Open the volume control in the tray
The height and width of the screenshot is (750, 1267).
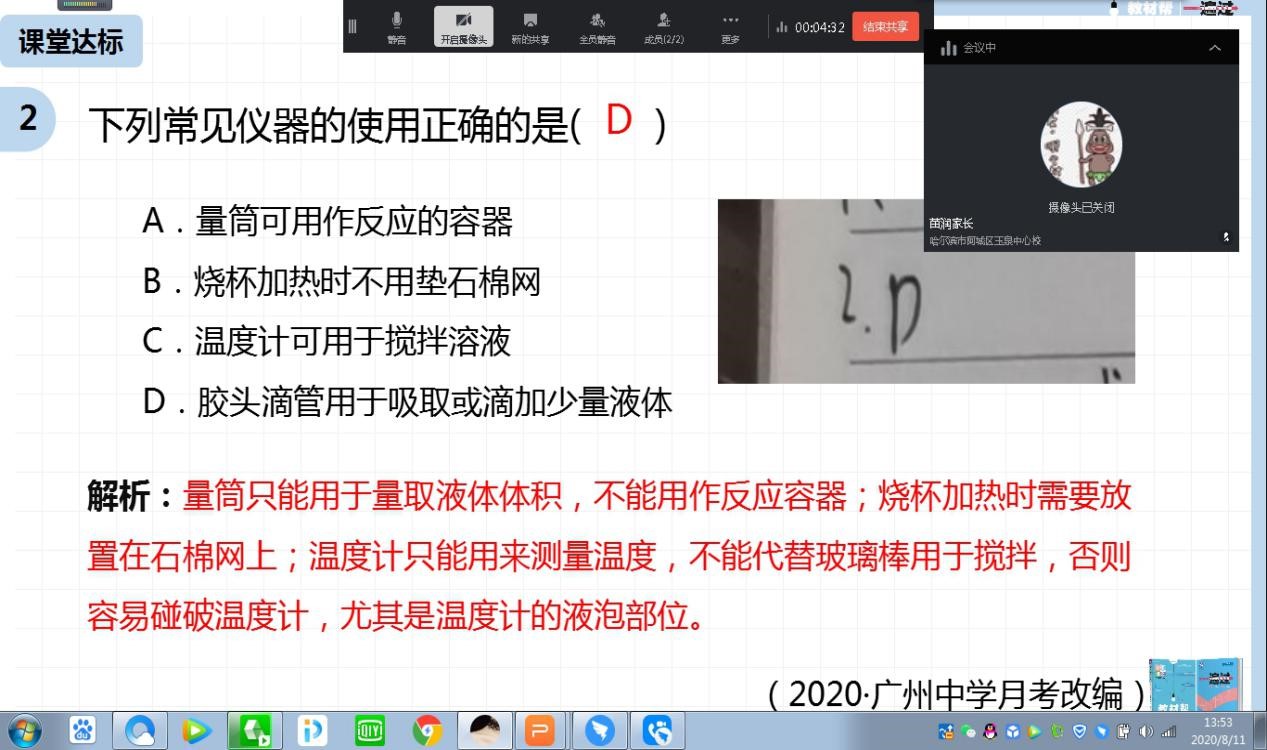coord(1146,731)
